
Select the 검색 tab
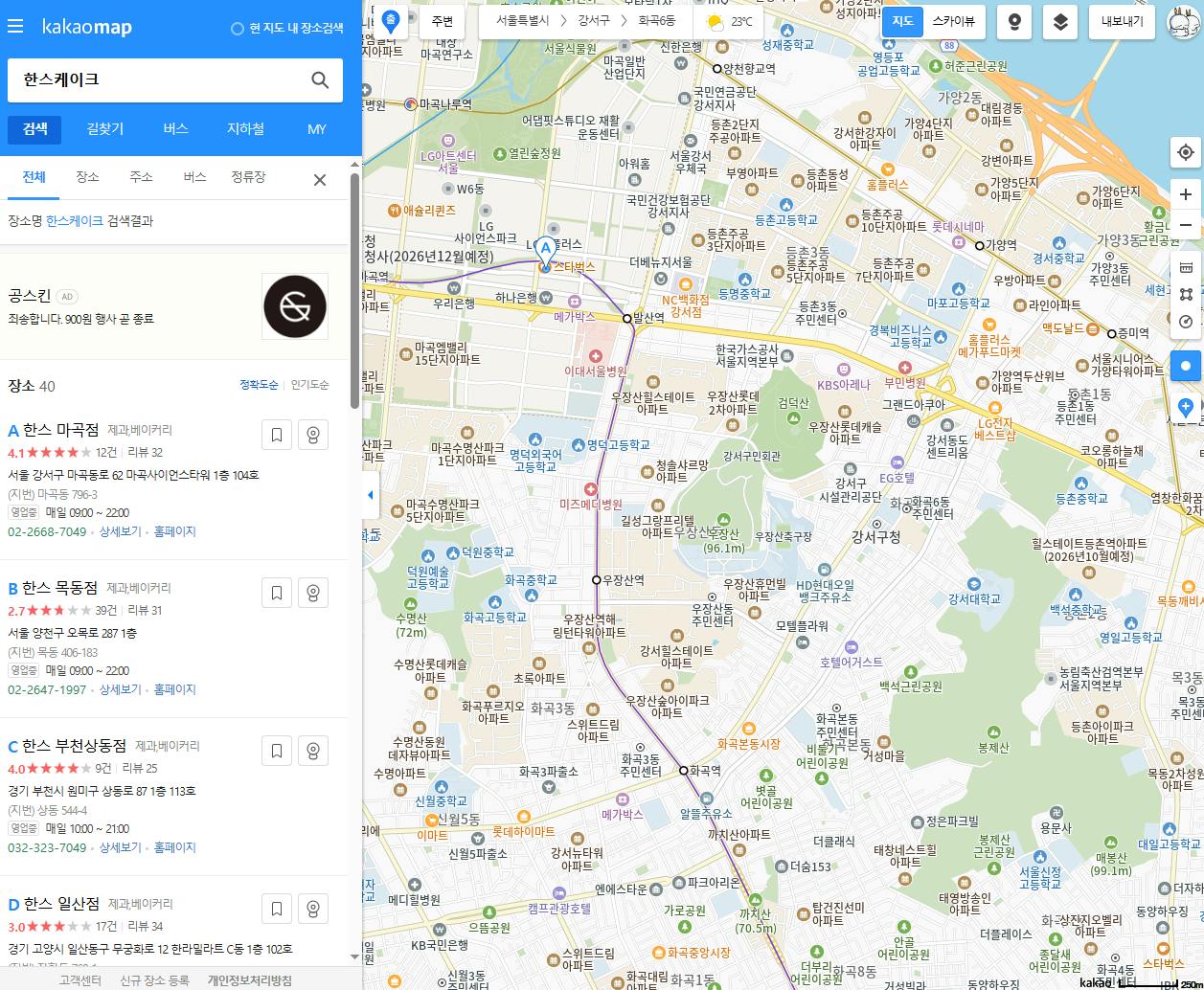pyautogui.click(x=35, y=129)
